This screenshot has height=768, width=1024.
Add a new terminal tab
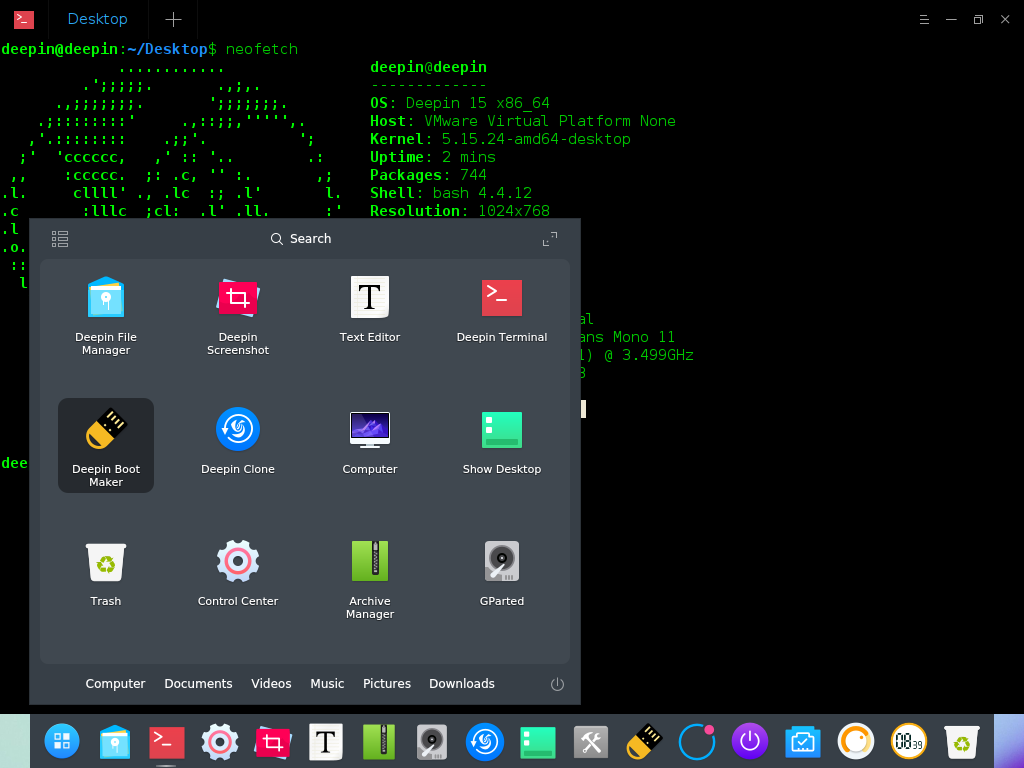tap(173, 20)
